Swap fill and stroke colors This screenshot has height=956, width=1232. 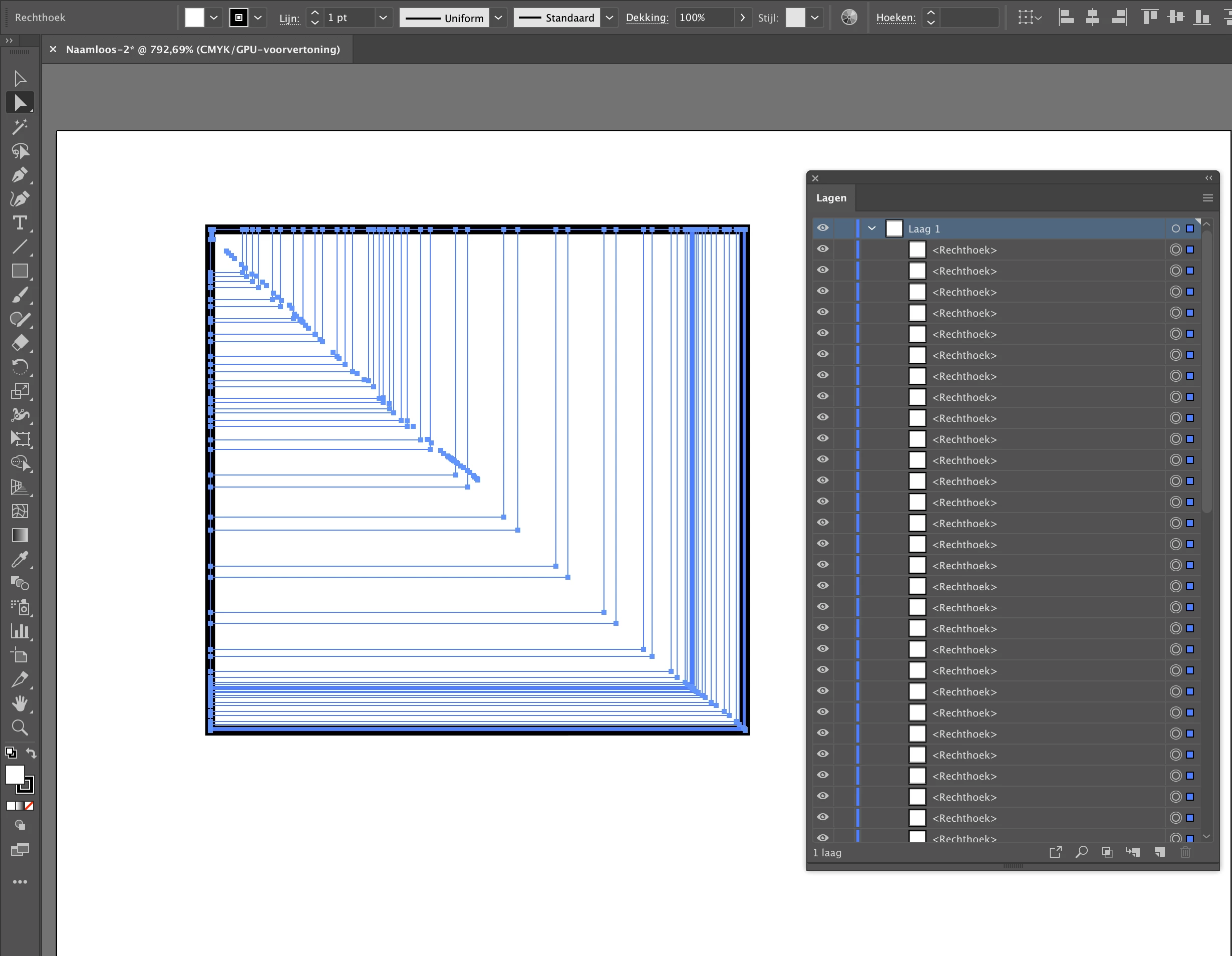pyautogui.click(x=32, y=753)
